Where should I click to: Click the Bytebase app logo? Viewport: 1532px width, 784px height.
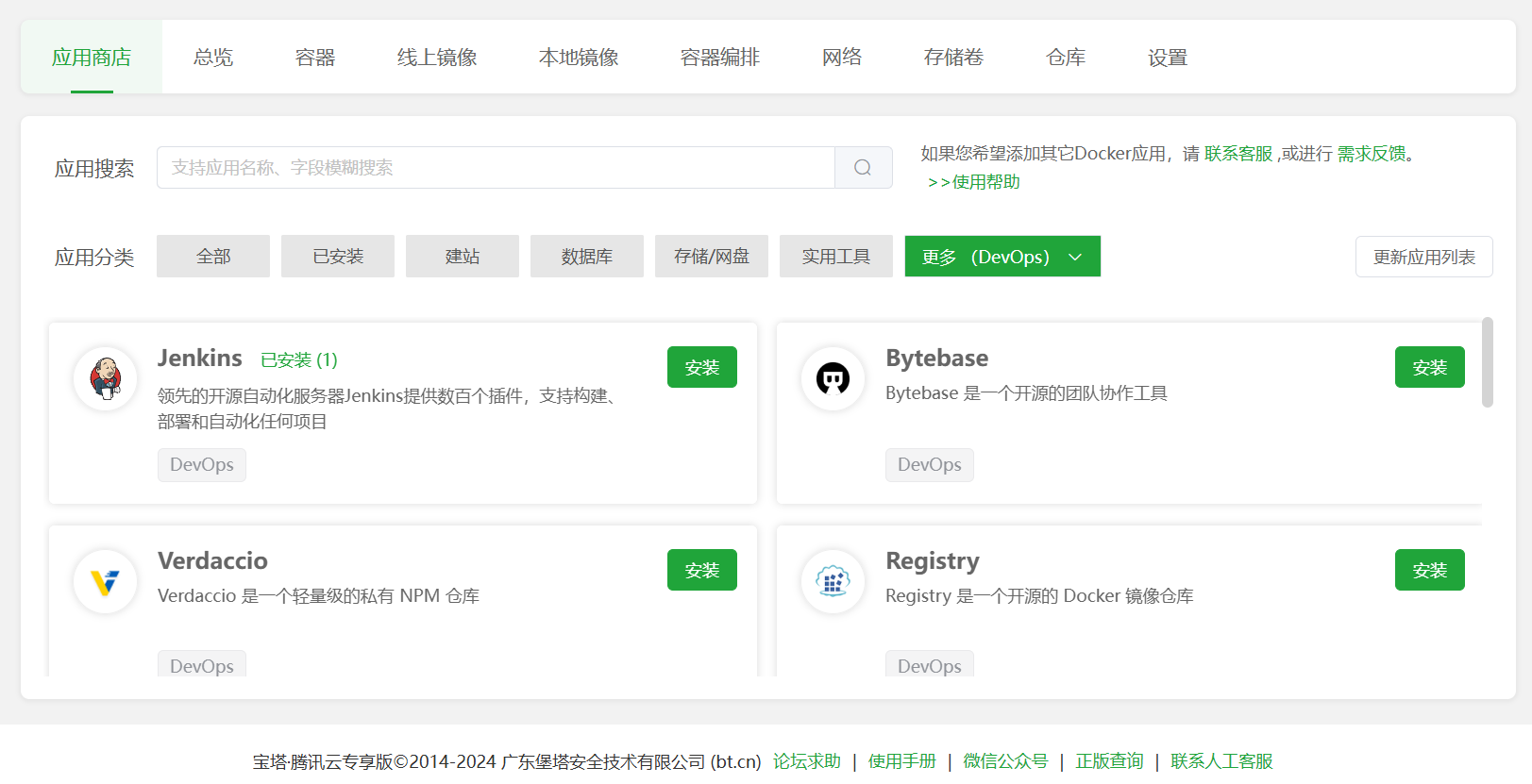[x=833, y=378]
